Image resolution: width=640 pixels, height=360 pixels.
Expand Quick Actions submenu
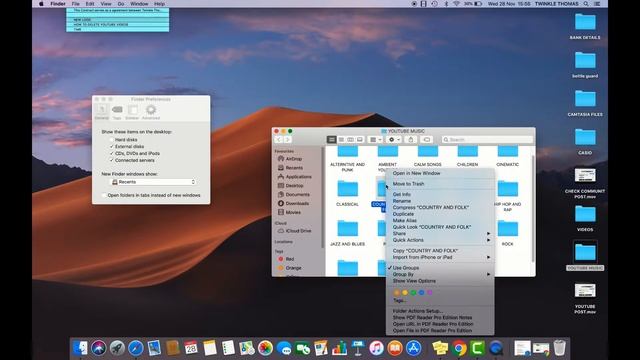pyautogui.click(x=440, y=240)
